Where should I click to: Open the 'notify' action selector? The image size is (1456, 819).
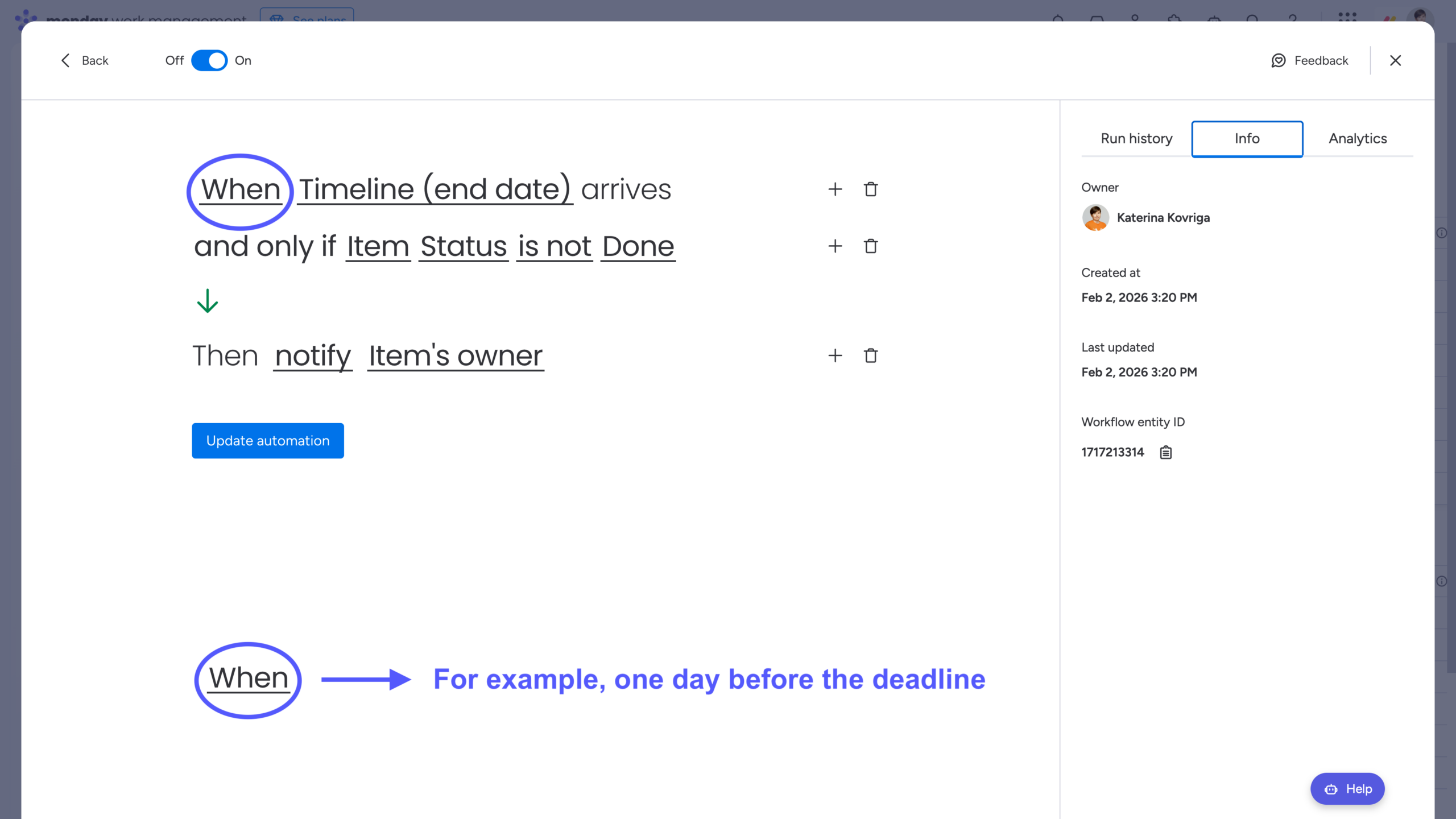(312, 355)
